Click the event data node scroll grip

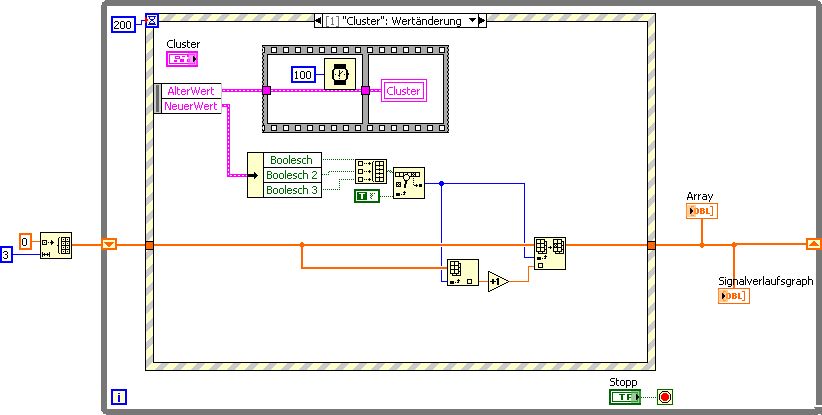tap(158, 98)
